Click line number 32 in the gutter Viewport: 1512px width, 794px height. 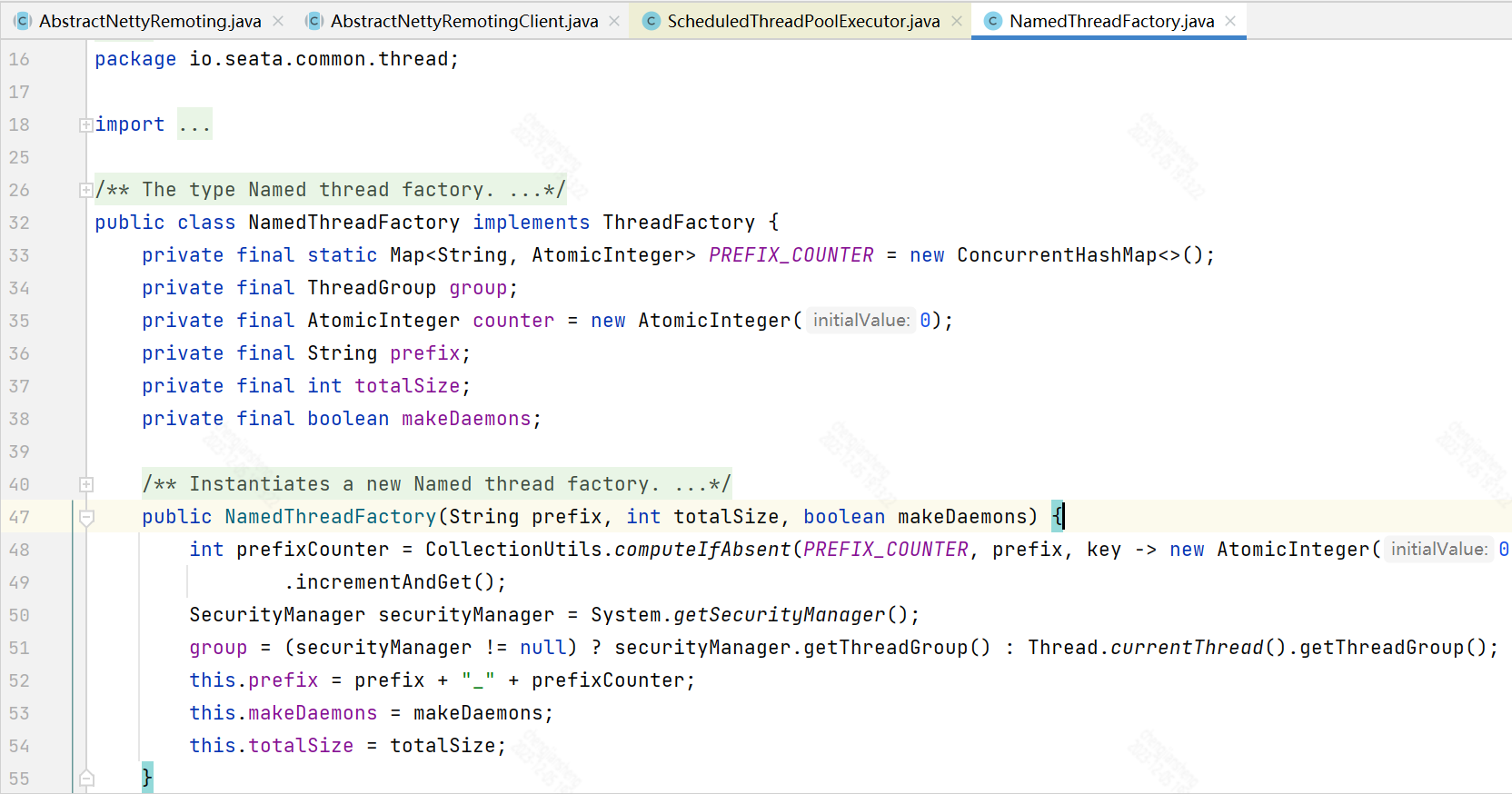pos(19,223)
